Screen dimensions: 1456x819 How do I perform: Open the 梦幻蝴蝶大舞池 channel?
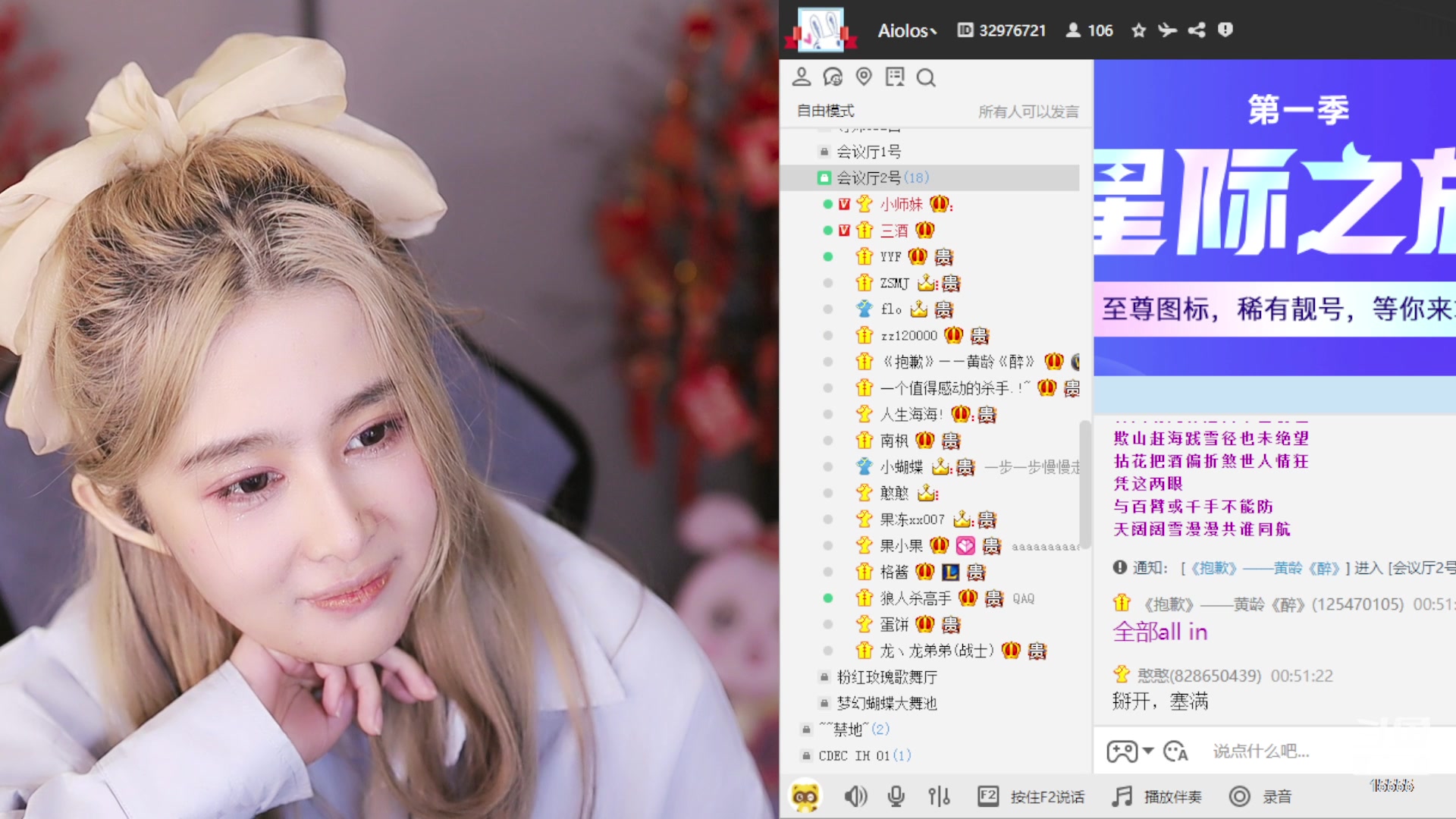[x=887, y=703]
